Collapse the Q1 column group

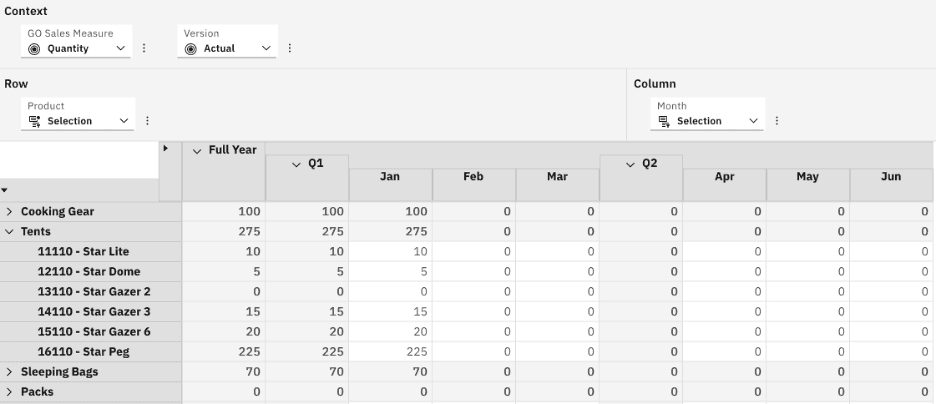pyautogui.click(x=296, y=164)
